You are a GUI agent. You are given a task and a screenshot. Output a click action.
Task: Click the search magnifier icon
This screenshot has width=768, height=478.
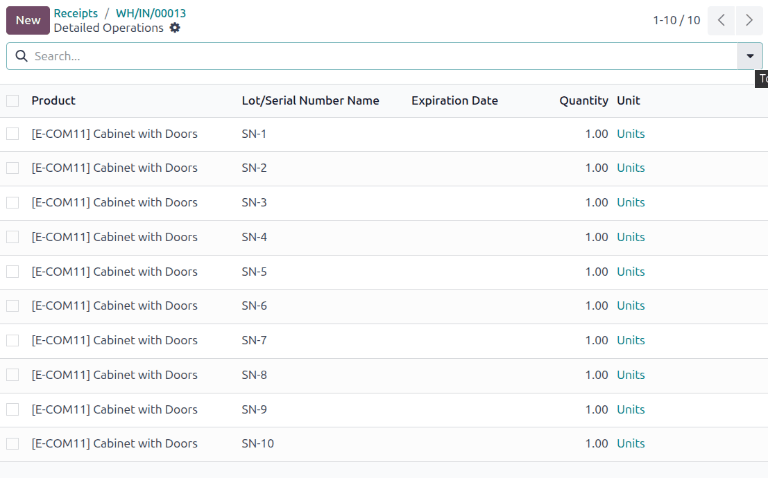pyautogui.click(x=21, y=56)
